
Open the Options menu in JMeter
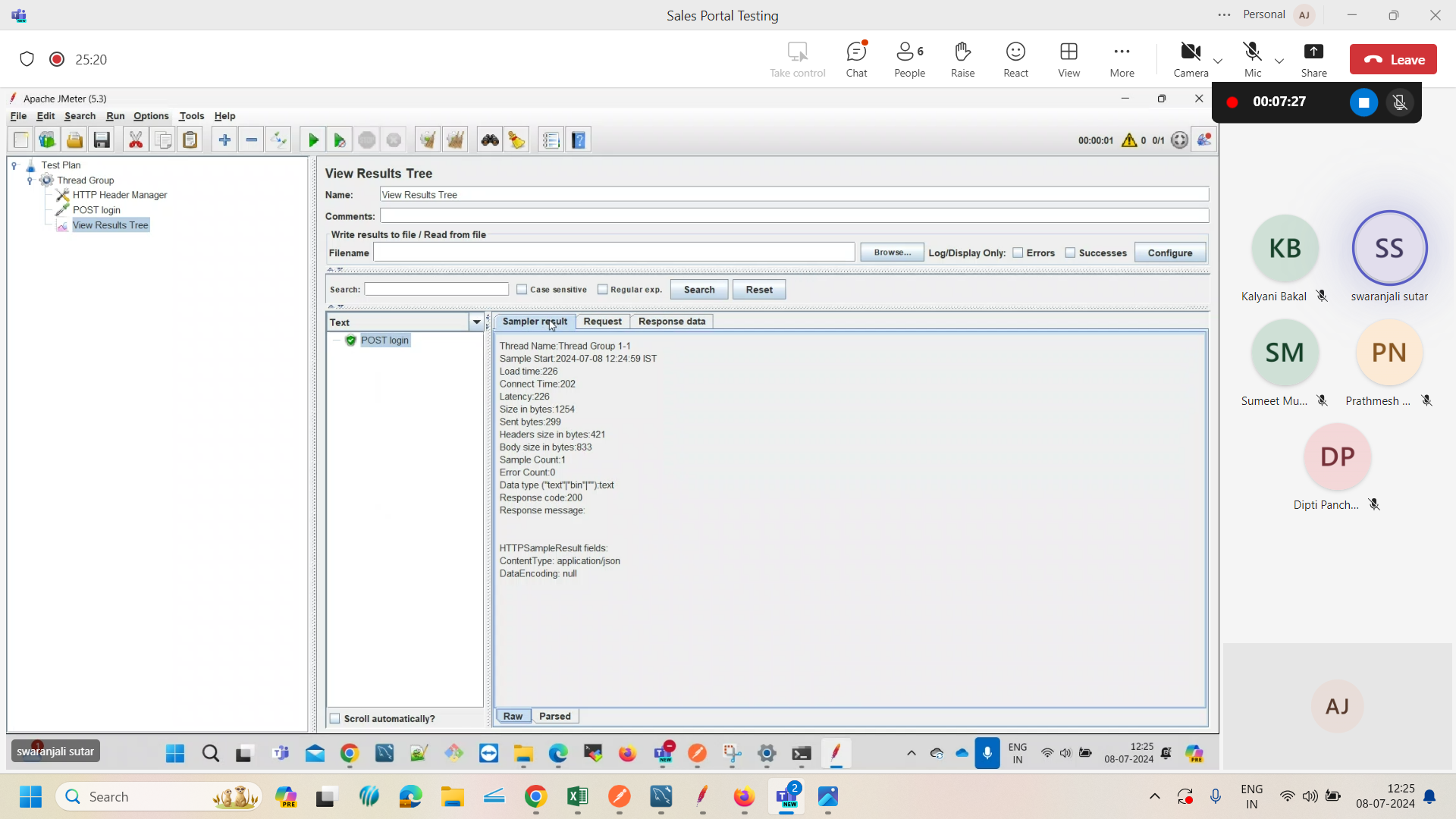coord(151,116)
